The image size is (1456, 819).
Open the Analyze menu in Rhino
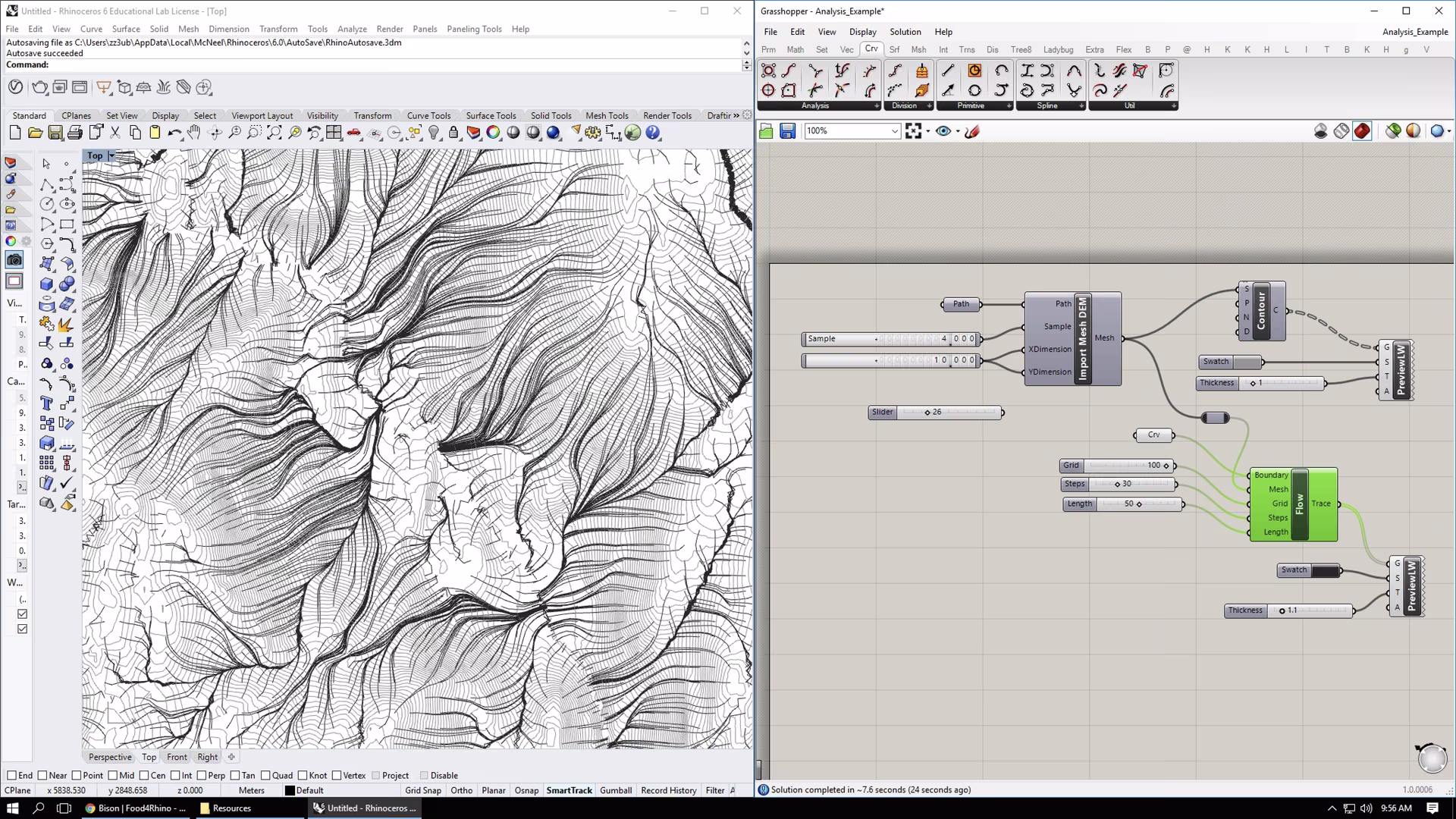click(x=352, y=29)
